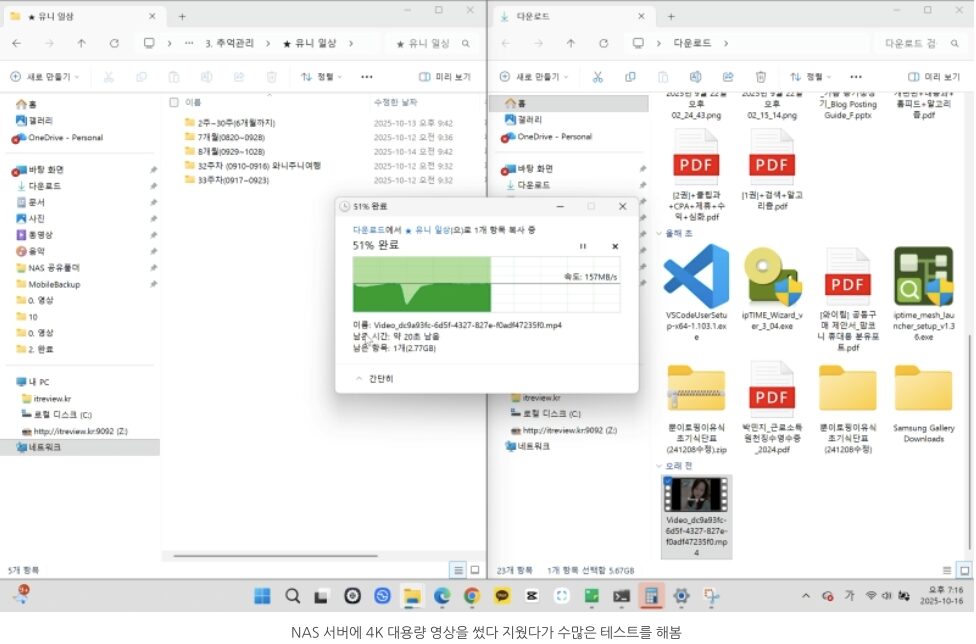976x644 pixels.
Task: Open 정렬 sort dropdown in left window
Action: click(322, 77)
